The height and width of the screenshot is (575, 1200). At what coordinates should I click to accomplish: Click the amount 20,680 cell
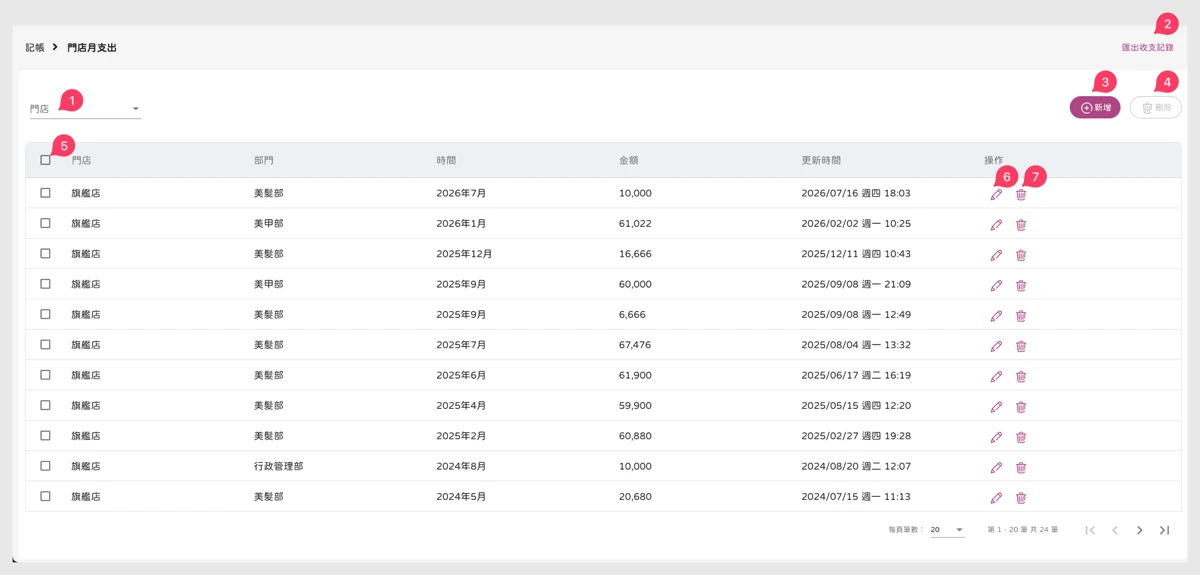[x=635, y=496]
